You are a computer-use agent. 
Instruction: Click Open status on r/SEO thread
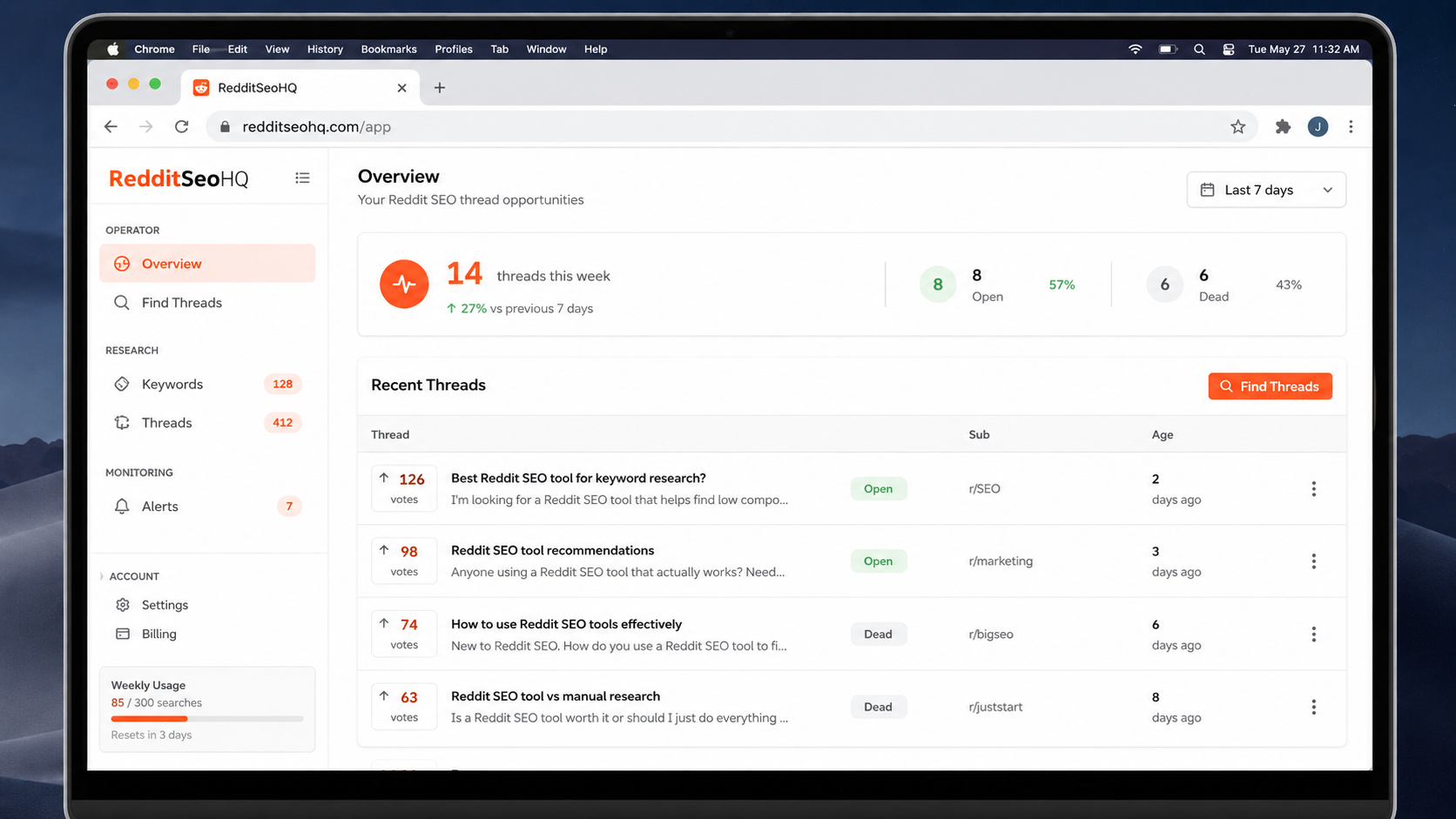tap(878, 489)
